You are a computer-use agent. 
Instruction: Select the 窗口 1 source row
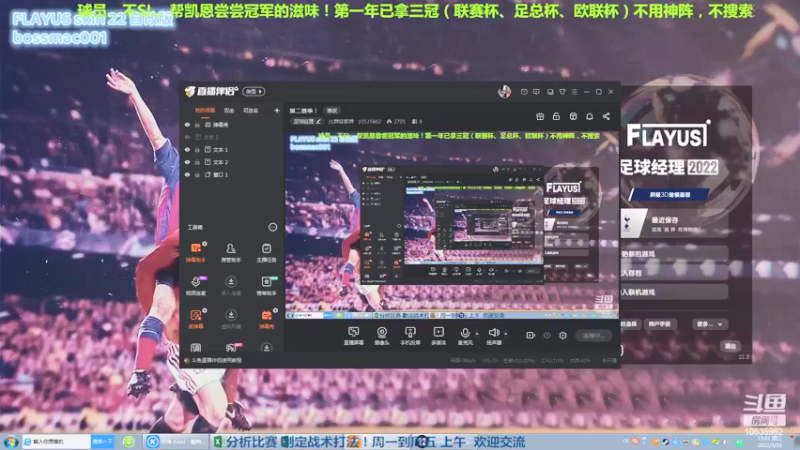pos(232,174)
